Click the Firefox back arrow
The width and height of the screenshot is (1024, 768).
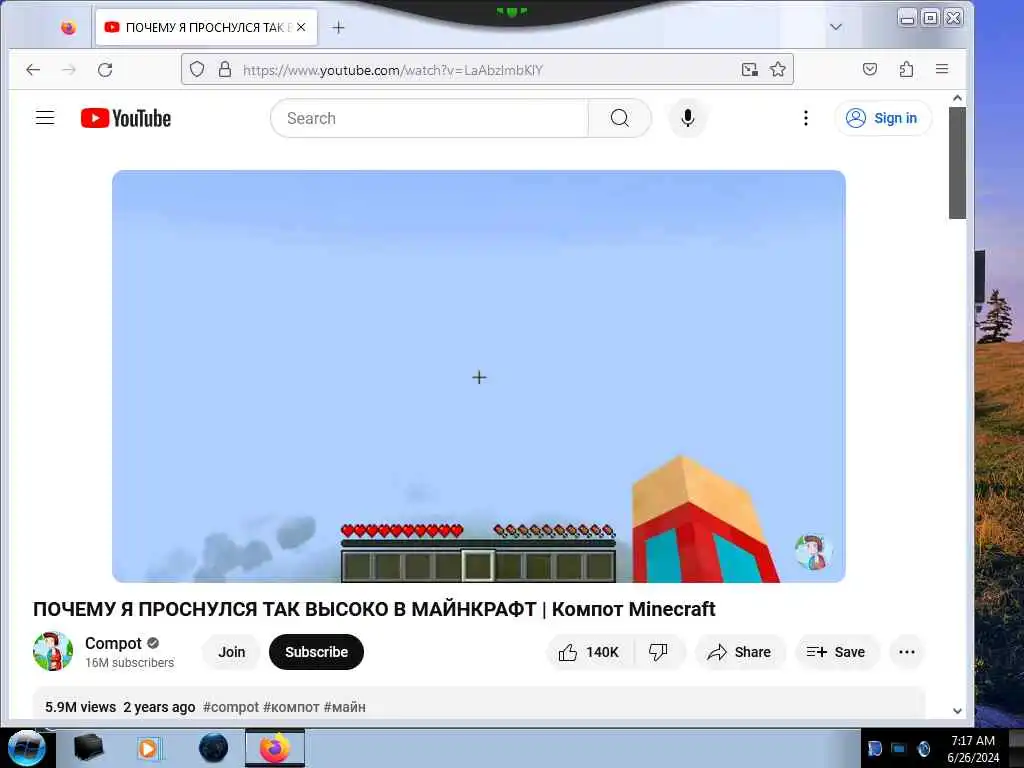point(33,69)
